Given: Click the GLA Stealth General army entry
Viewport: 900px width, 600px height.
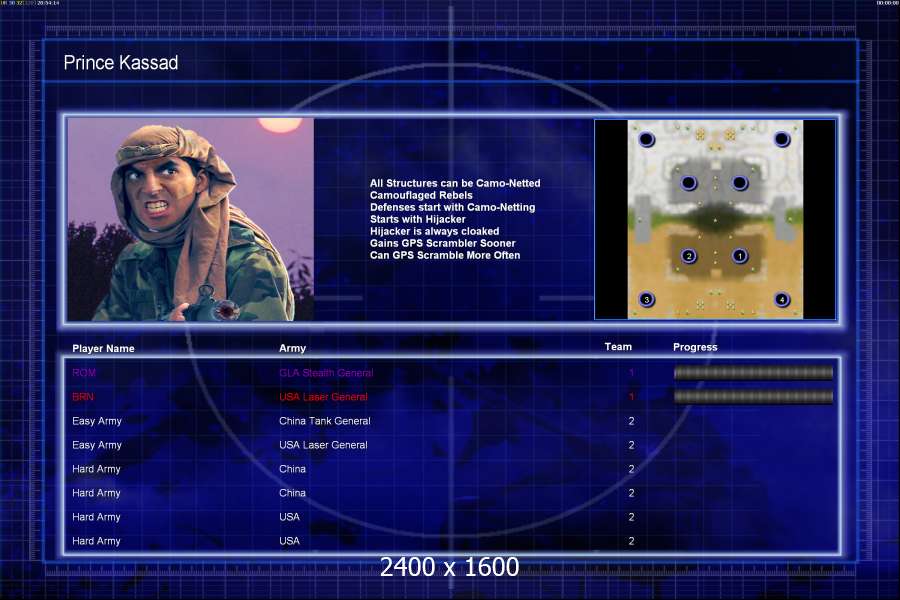Looking at the screenshot, I should coord(328,373).
